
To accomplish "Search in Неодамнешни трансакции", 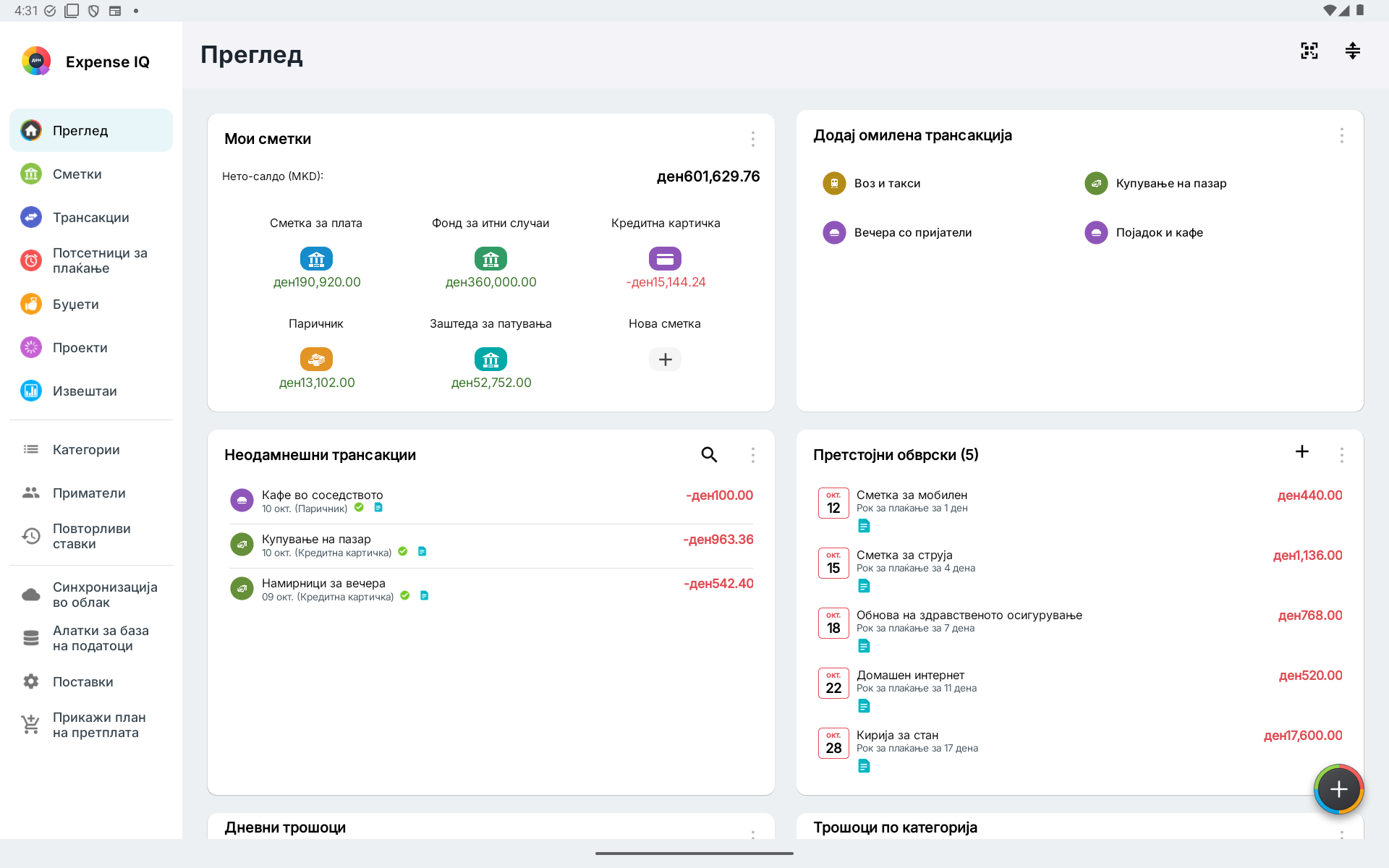I will [709, 454].
